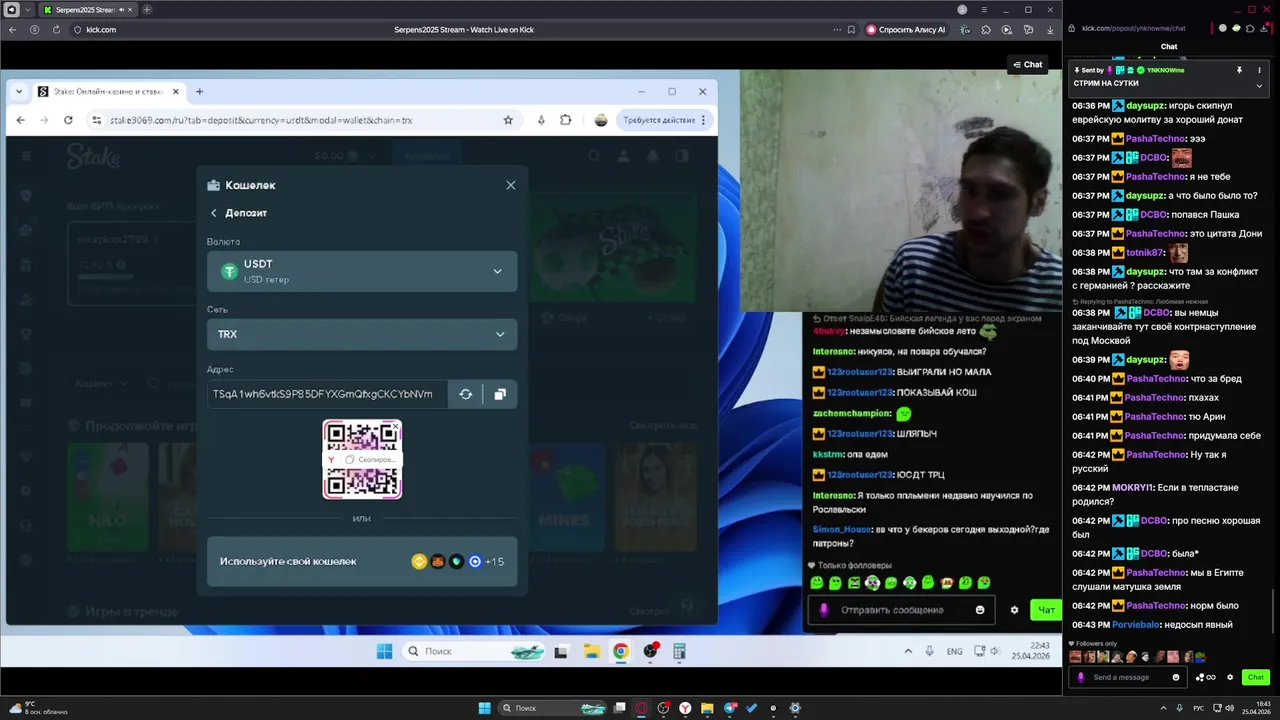Image resolution: width=1280 pixels, height=720 pixels.
Task: Open the downloads icon in the main browser
Action: click(1050, 30)
